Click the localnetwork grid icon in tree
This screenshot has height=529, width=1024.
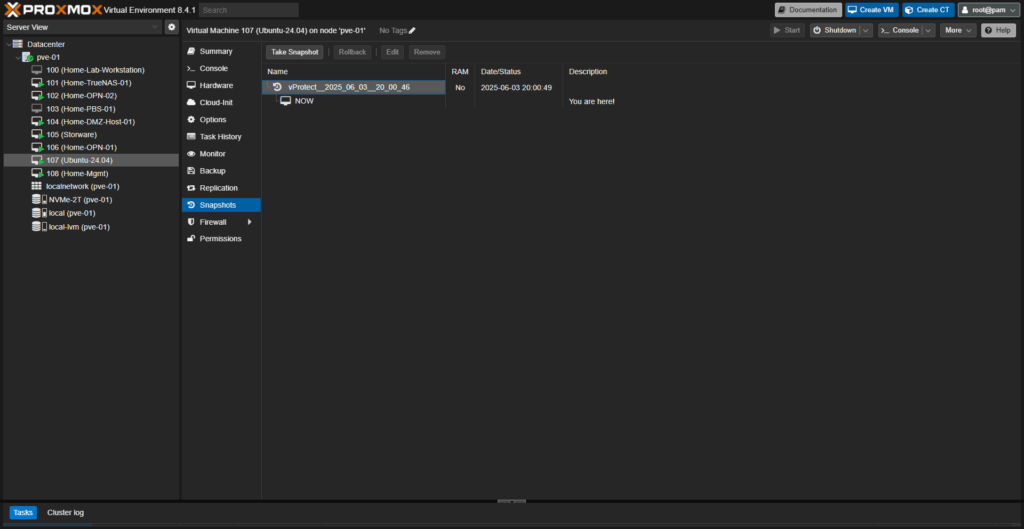tap(37, 187)
